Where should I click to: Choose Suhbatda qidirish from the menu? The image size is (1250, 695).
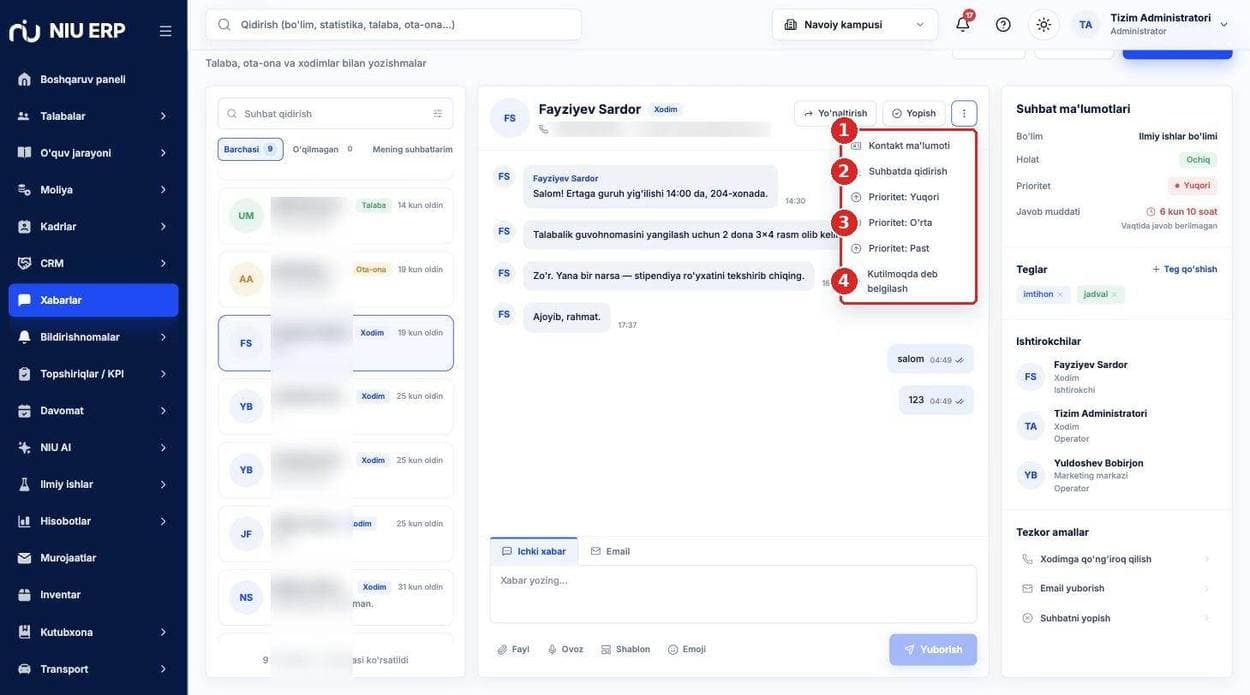click(908, 171)
